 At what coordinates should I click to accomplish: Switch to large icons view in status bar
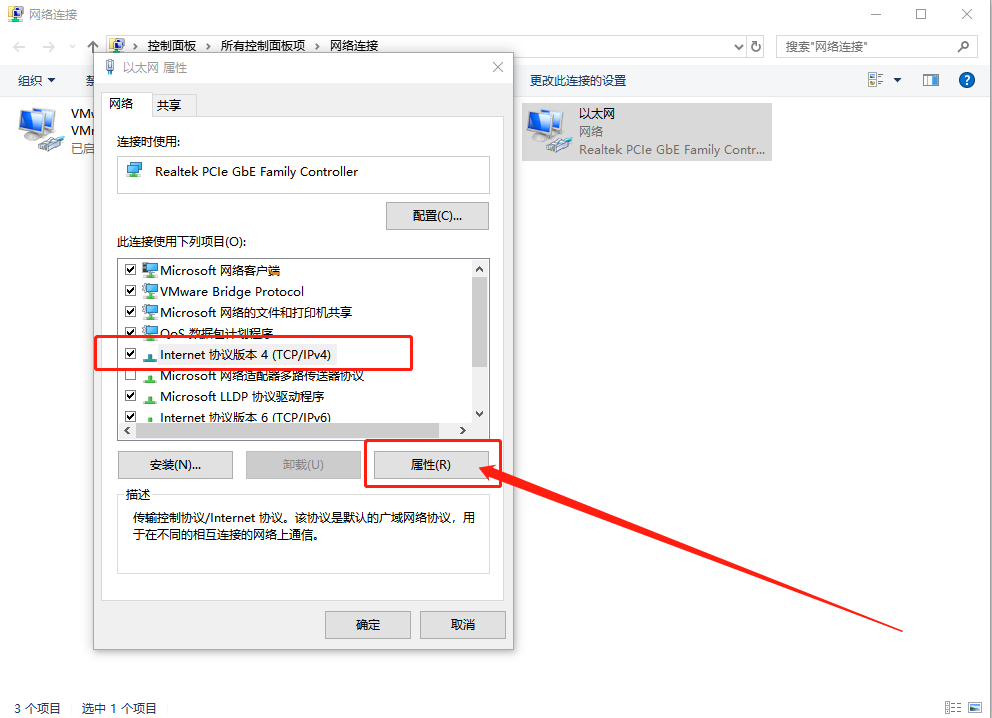click(x=975, y=707)
